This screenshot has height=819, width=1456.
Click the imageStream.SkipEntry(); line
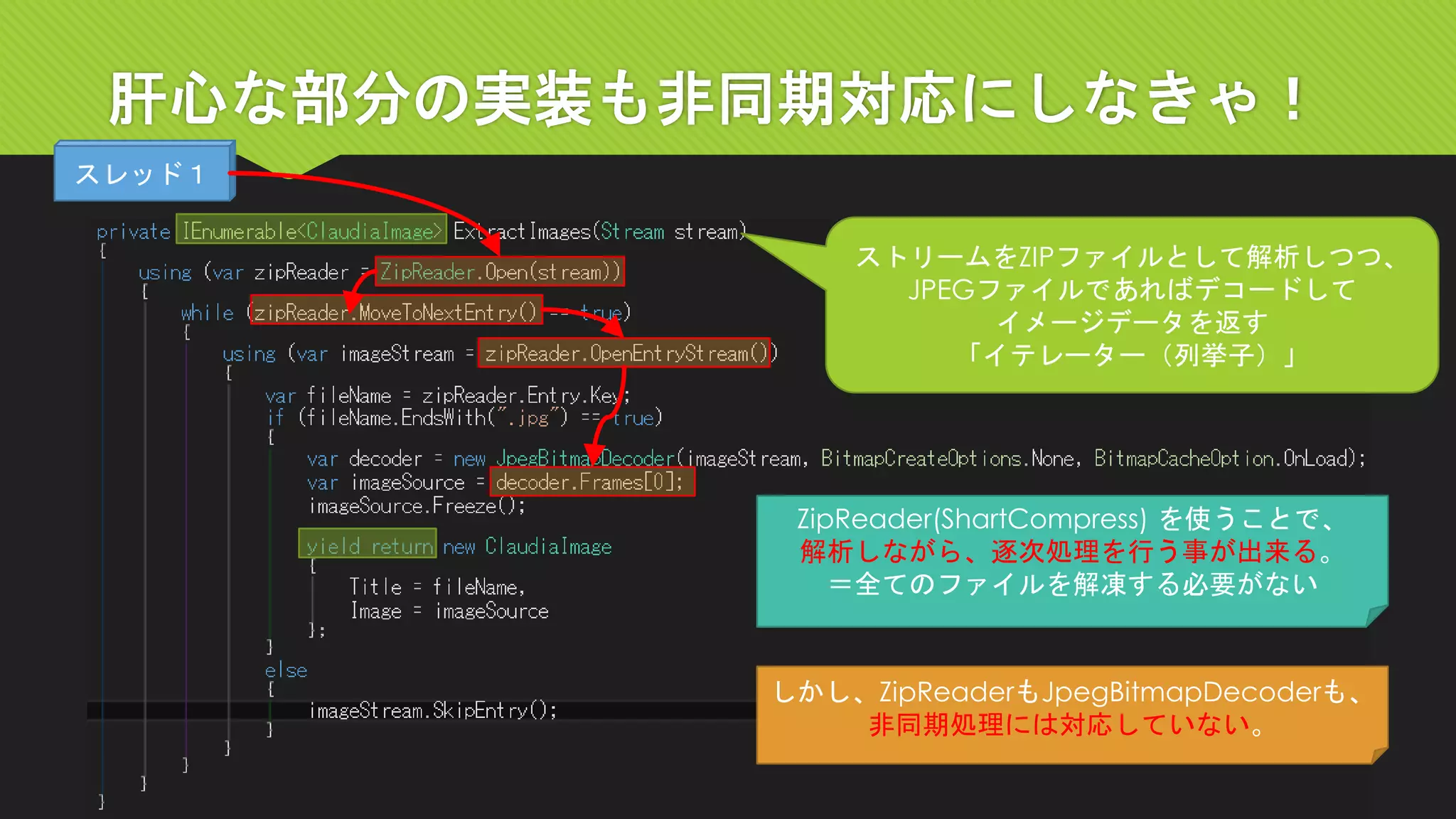click(x=433, y=710)
